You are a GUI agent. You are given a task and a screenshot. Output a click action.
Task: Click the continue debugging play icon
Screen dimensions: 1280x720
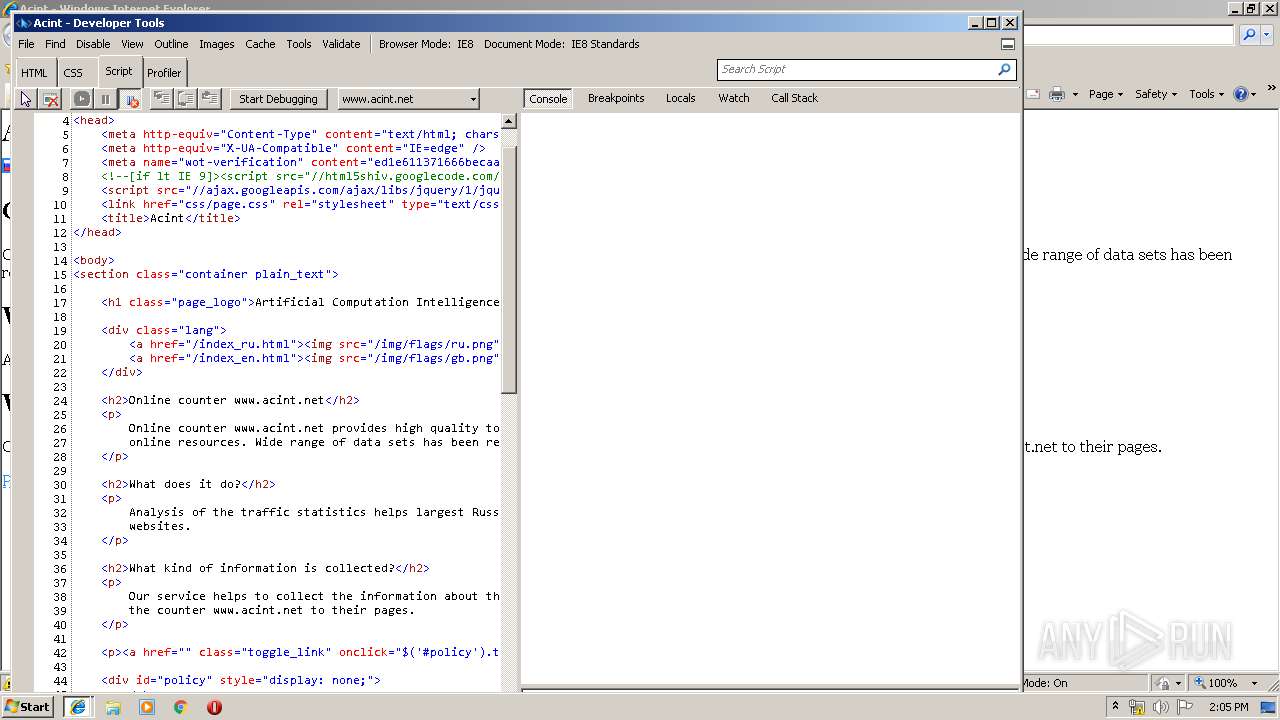81,99
